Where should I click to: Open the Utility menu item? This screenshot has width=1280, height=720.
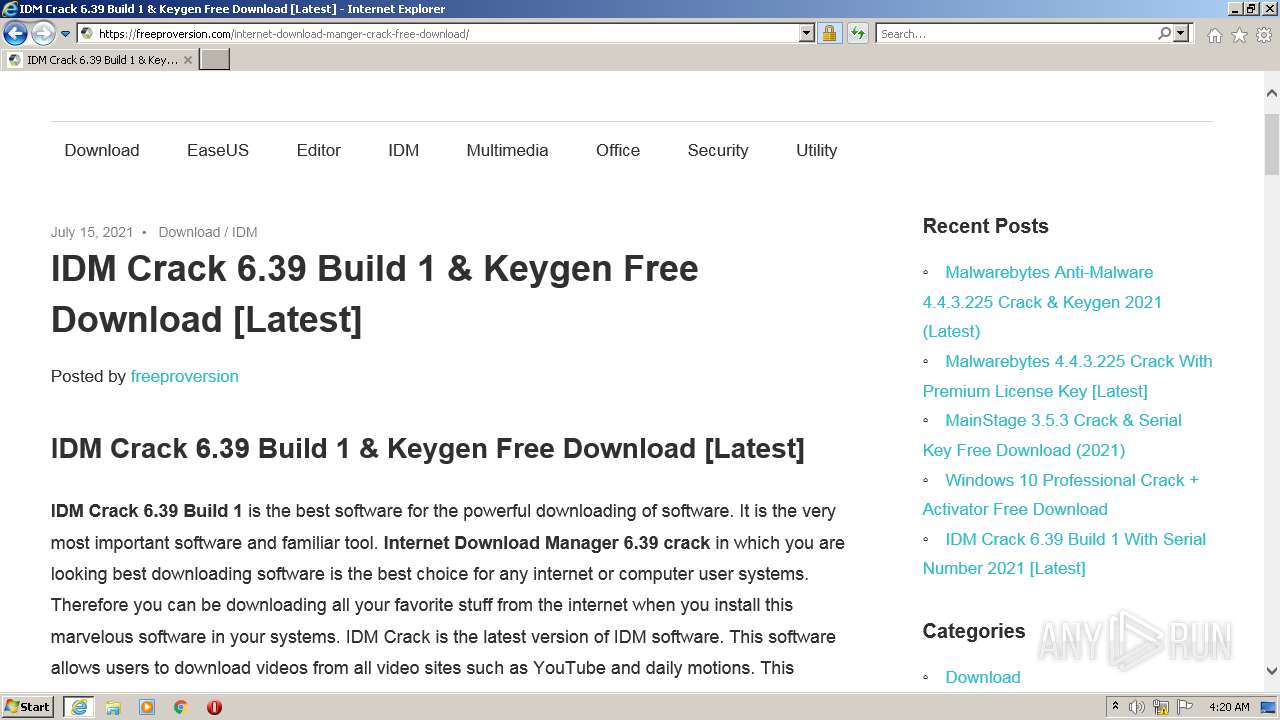coord(817,150)
